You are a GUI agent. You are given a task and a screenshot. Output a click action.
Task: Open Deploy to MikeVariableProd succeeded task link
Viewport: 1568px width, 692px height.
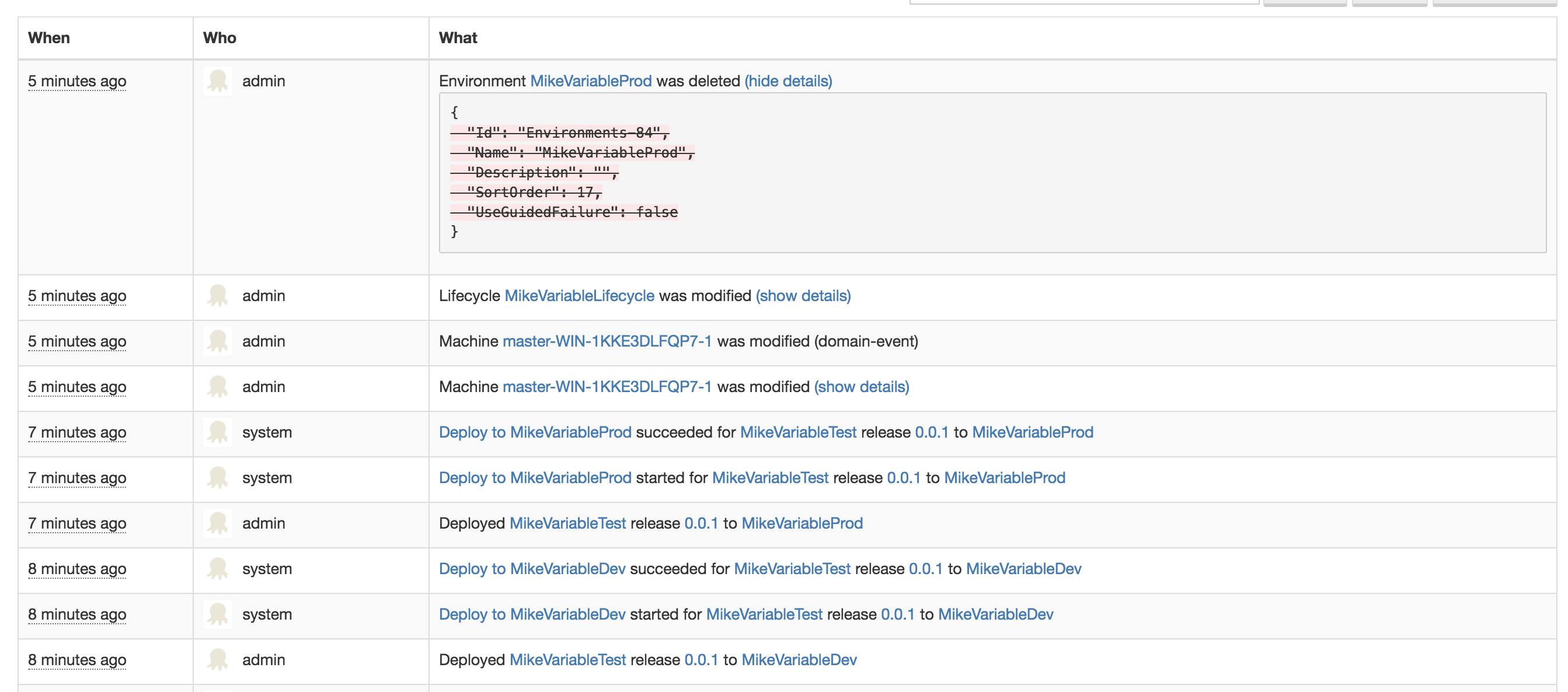pyautogui.click(x=535, y=432)
